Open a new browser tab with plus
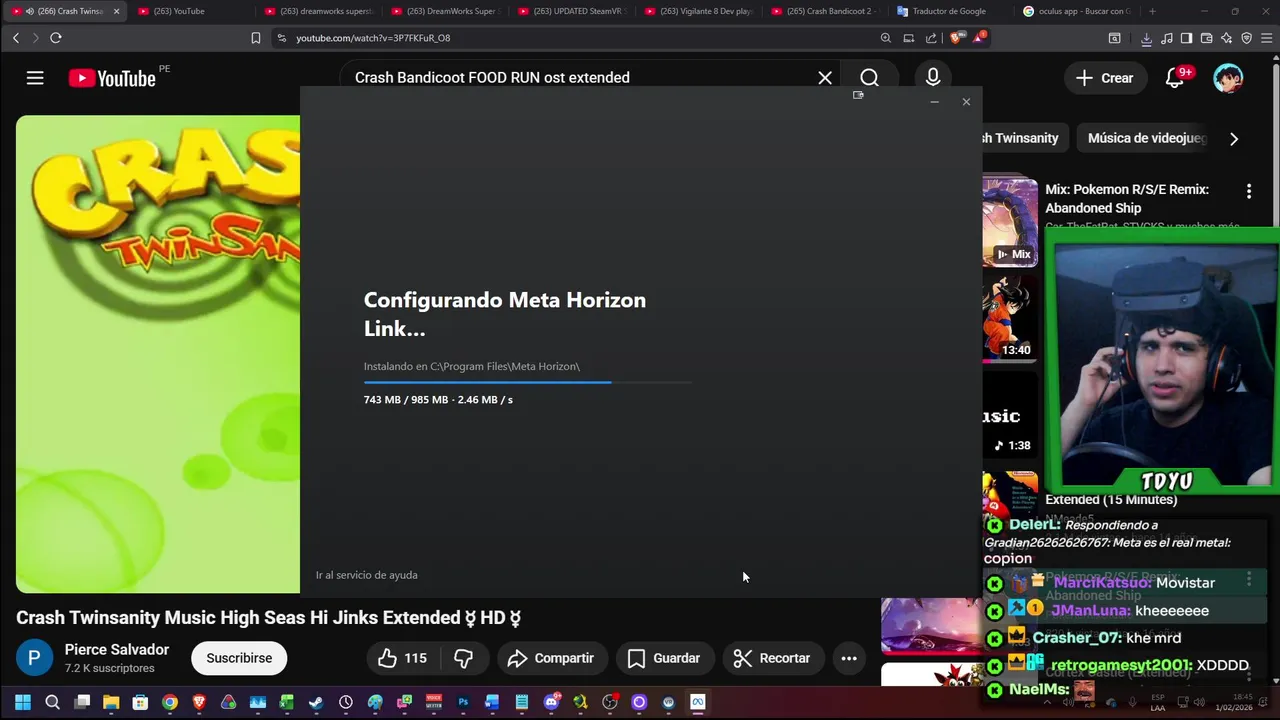Image resolution: width=1280 pixels, height=720 pixels. click(1152, 11)
